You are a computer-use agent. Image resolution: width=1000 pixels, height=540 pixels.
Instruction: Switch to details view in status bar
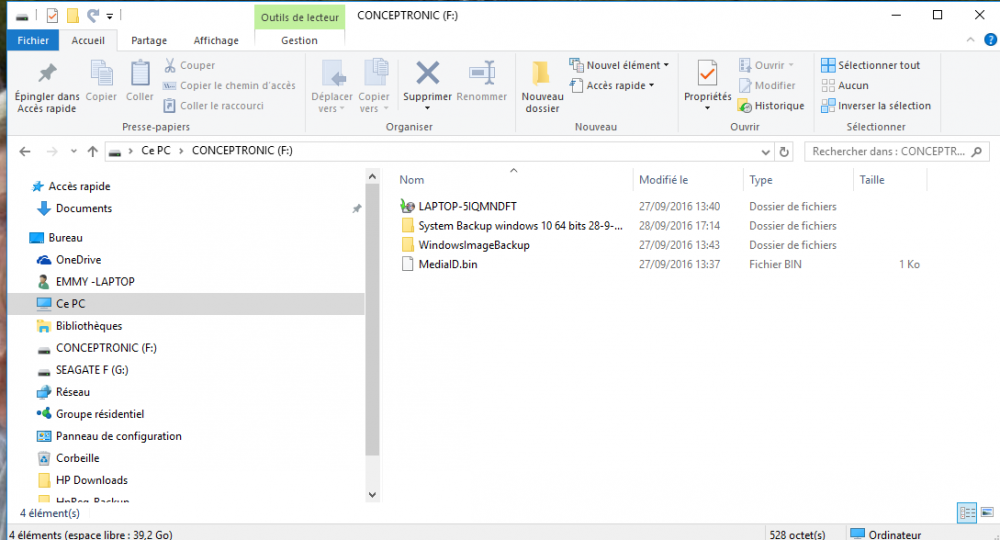pos(967,512)
